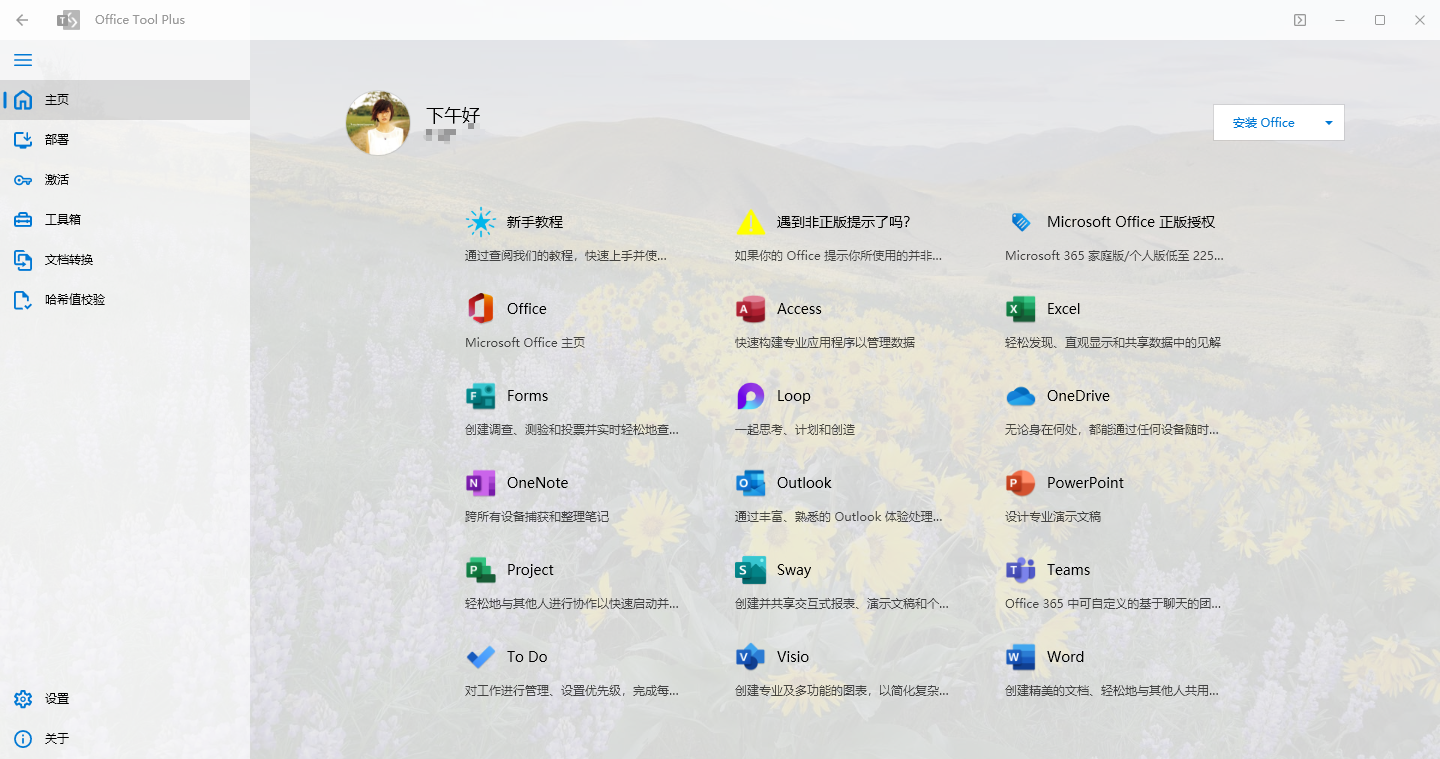Click the user profile avatar
The image size is (1440, 759).
[378, 123]
